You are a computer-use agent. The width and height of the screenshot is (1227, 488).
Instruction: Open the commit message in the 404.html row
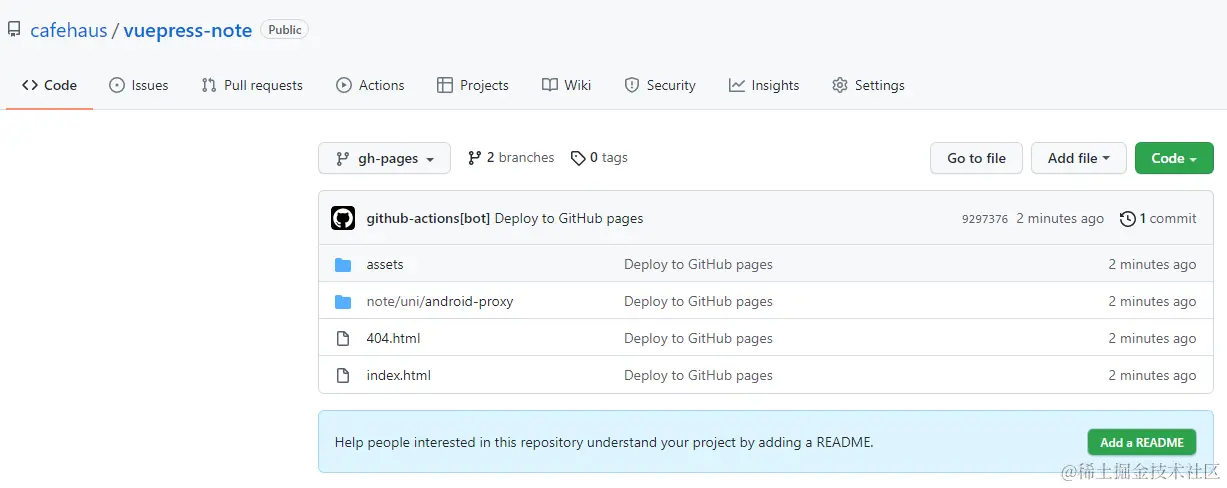[x=698, y=339]
